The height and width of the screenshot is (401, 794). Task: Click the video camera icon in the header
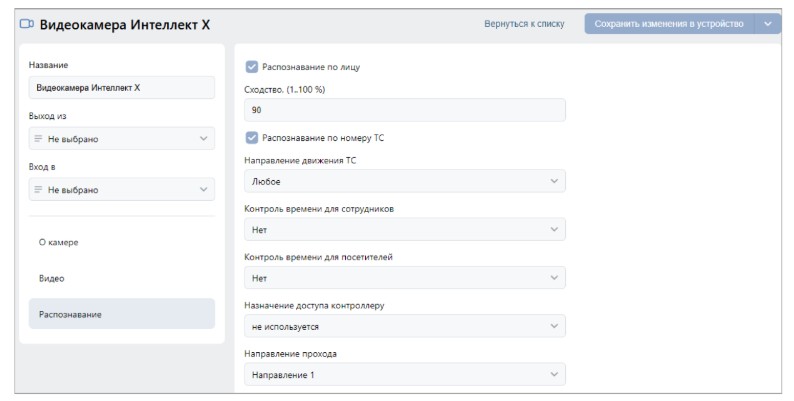click(x=27, y=24)
